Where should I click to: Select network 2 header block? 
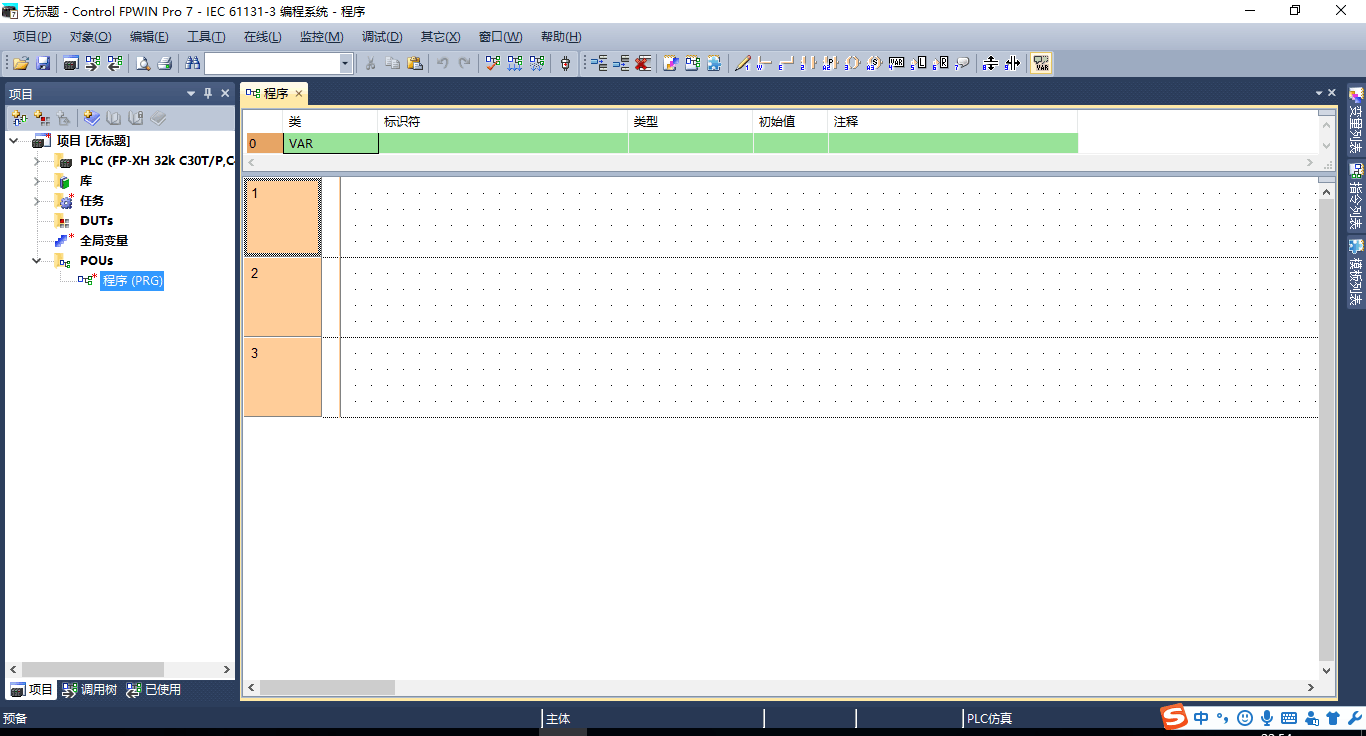point(282,297)
